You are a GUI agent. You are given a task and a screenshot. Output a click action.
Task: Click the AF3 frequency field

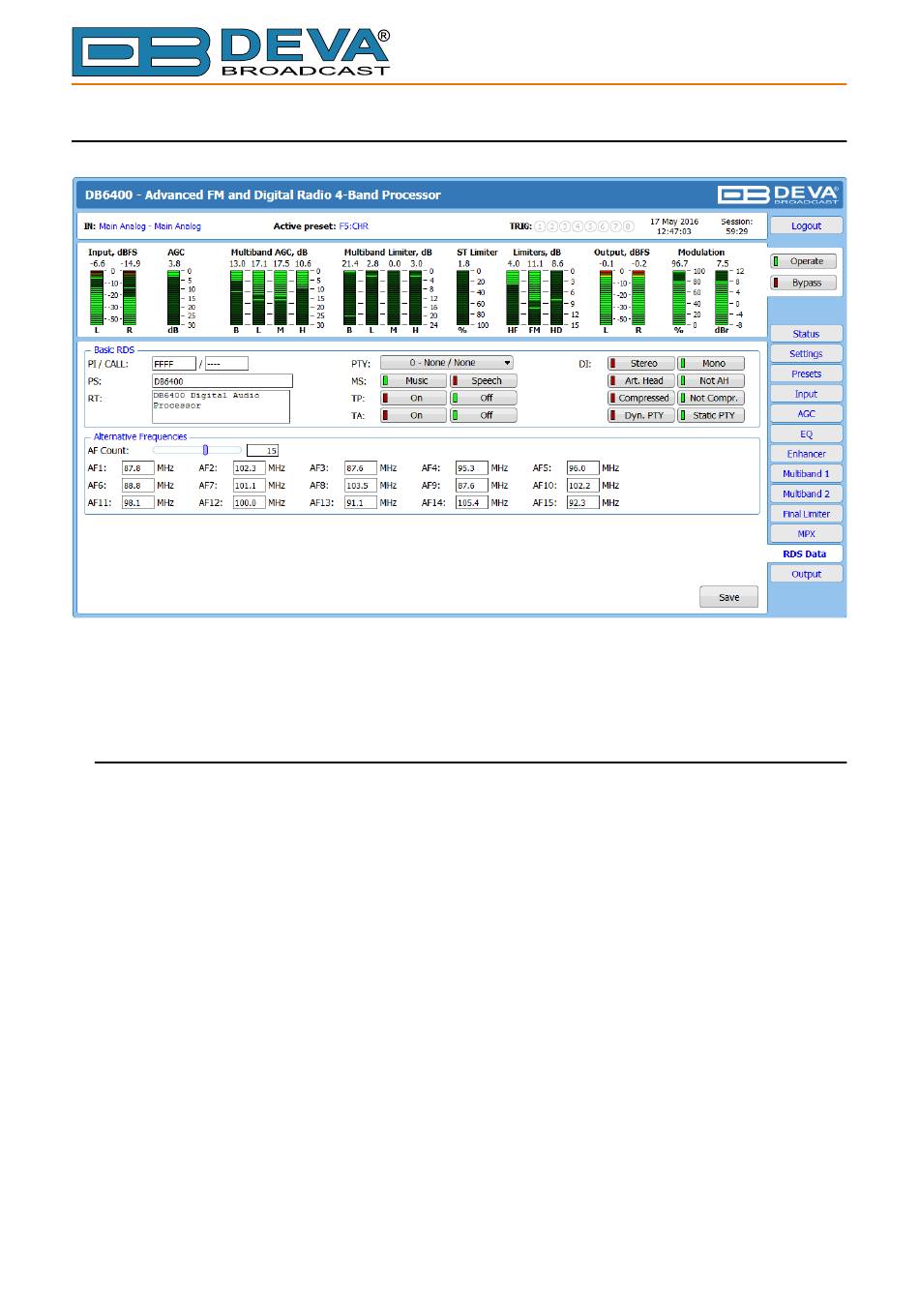tap(361, 468)
